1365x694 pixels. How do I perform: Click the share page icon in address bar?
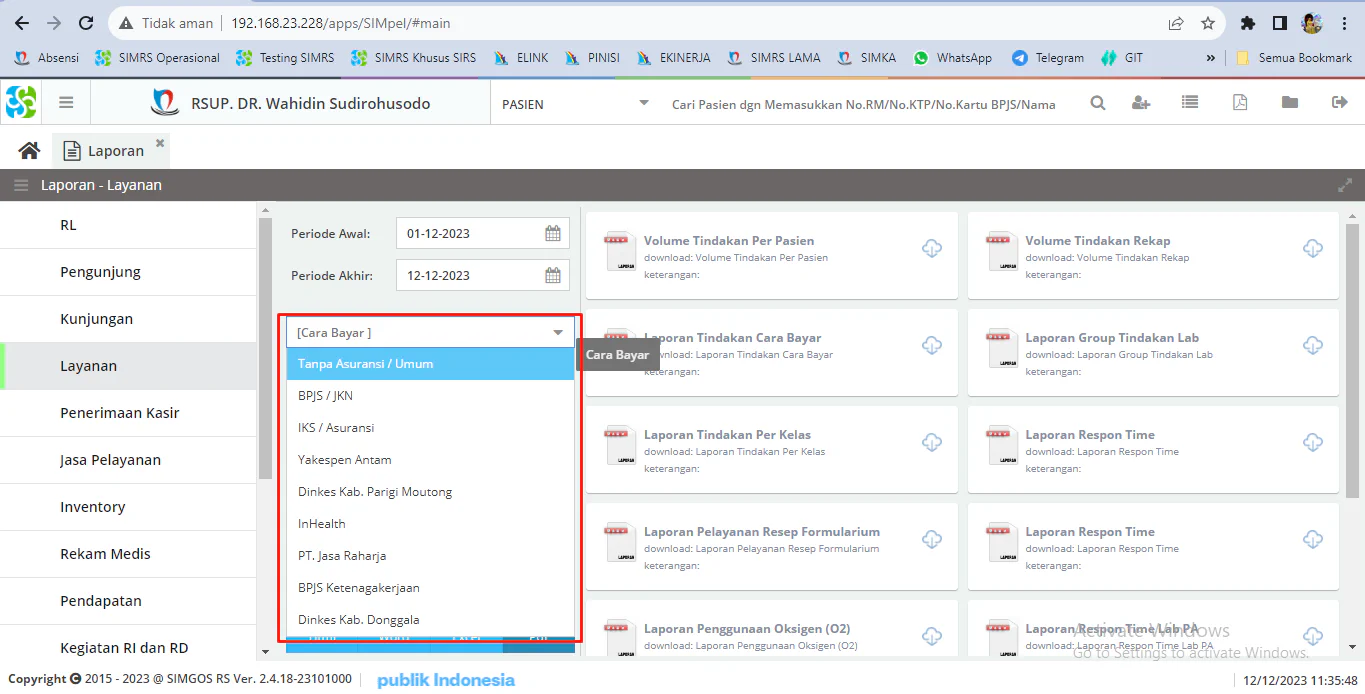click(1176, 23)
